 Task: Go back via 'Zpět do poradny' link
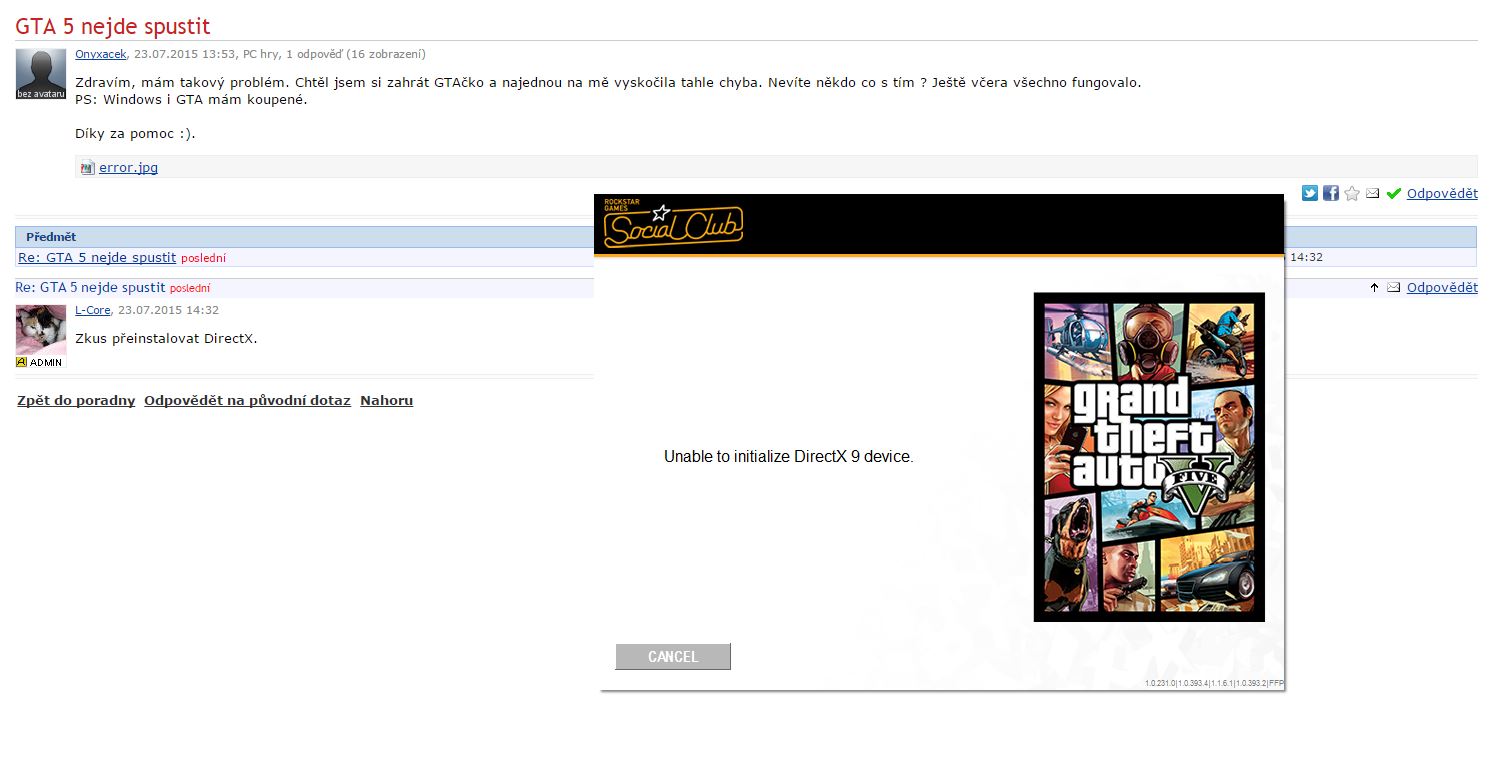coord(76,400)
